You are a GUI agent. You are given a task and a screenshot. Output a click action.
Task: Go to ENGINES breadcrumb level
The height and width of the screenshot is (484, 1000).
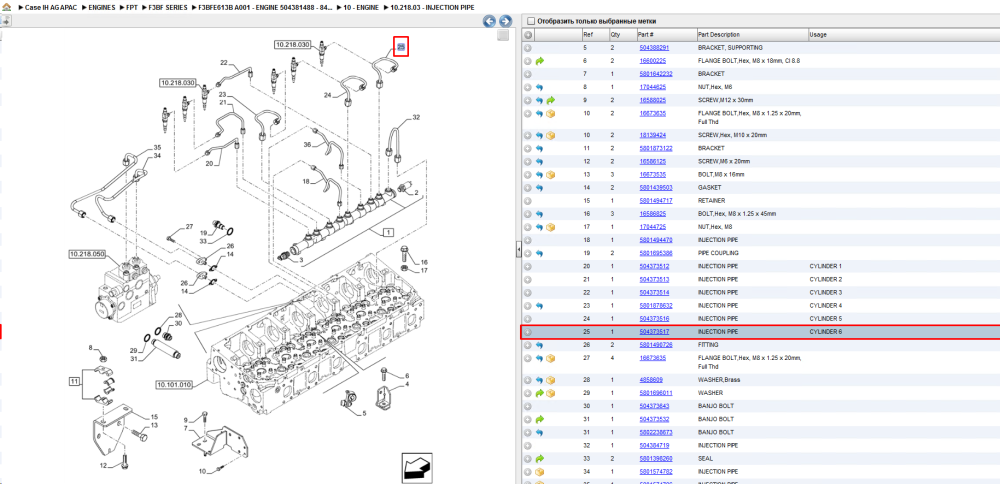point(101,7)
